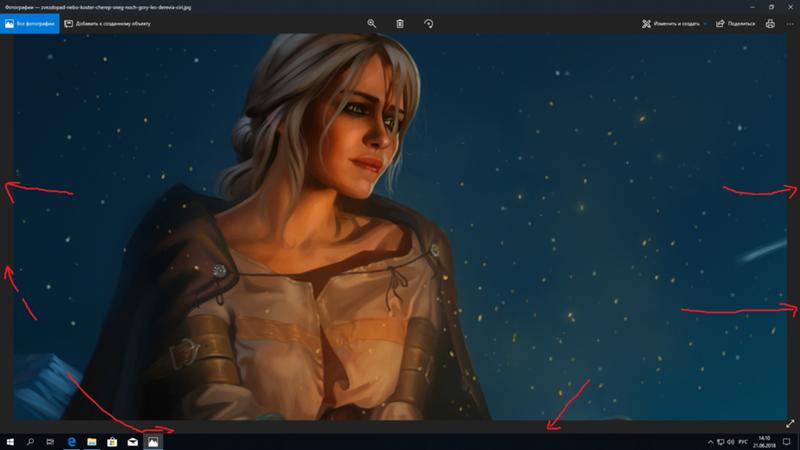Open the Windows Start menu
This screenshot has width=800, height=450.
tap(10, 442)
